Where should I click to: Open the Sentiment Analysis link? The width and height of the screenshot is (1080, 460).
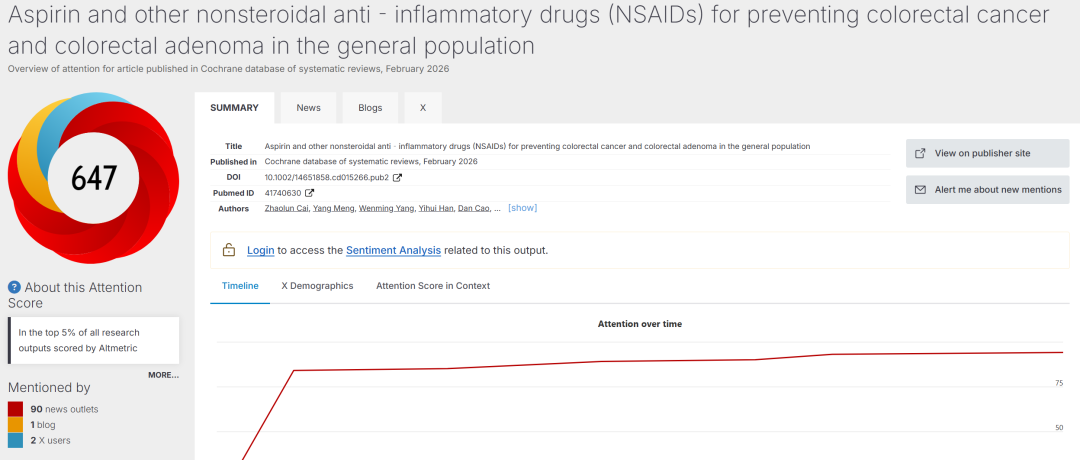tap(400, 250)
